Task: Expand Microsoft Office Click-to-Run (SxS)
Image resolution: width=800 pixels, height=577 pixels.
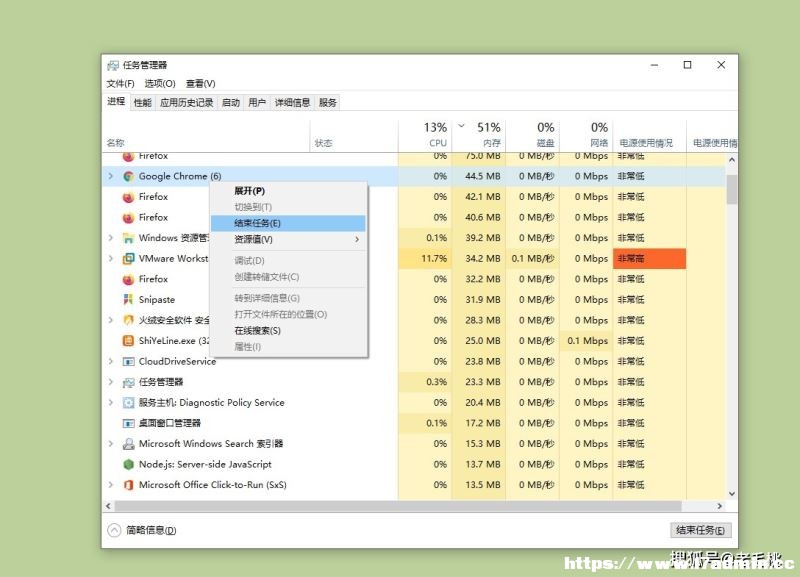Action: click(111, 485)
